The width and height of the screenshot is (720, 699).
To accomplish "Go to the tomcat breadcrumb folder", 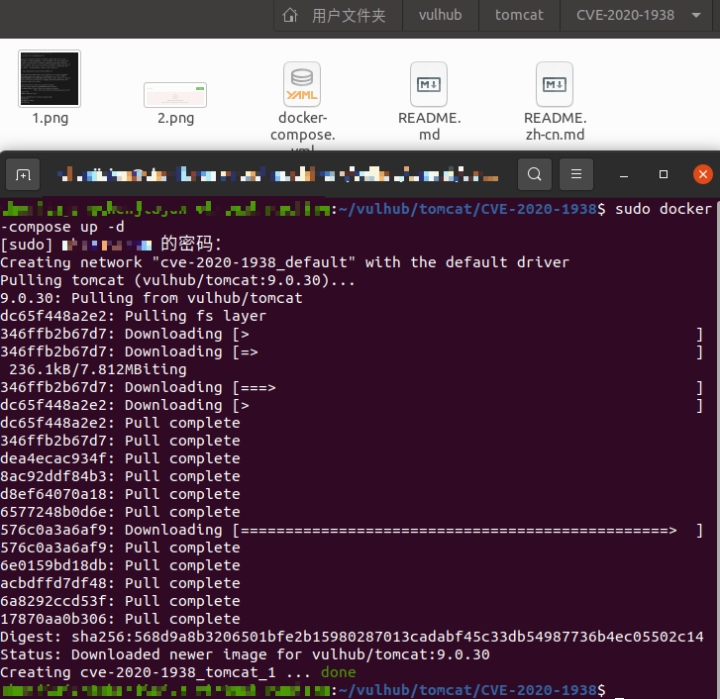I will click(x=519, y=15).
